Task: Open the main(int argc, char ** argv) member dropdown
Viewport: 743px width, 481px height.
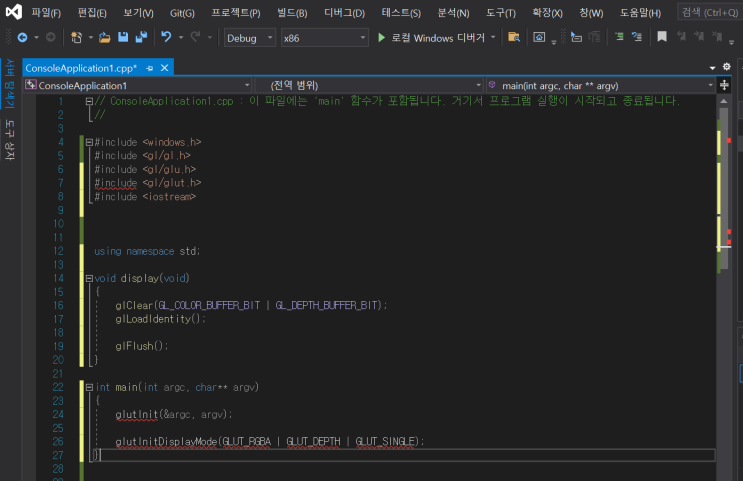Action: point(601,85)
